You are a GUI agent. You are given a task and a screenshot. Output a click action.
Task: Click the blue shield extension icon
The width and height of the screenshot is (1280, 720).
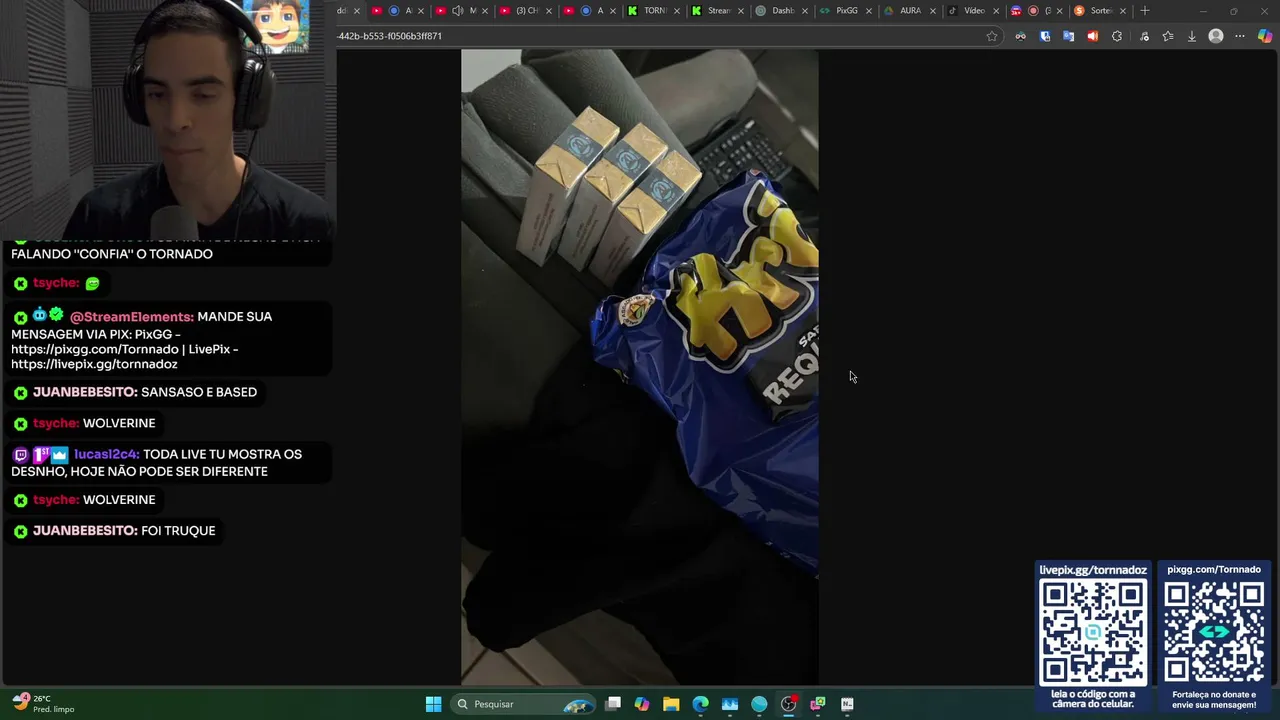pyautogui.click(x=1045, y=36)
